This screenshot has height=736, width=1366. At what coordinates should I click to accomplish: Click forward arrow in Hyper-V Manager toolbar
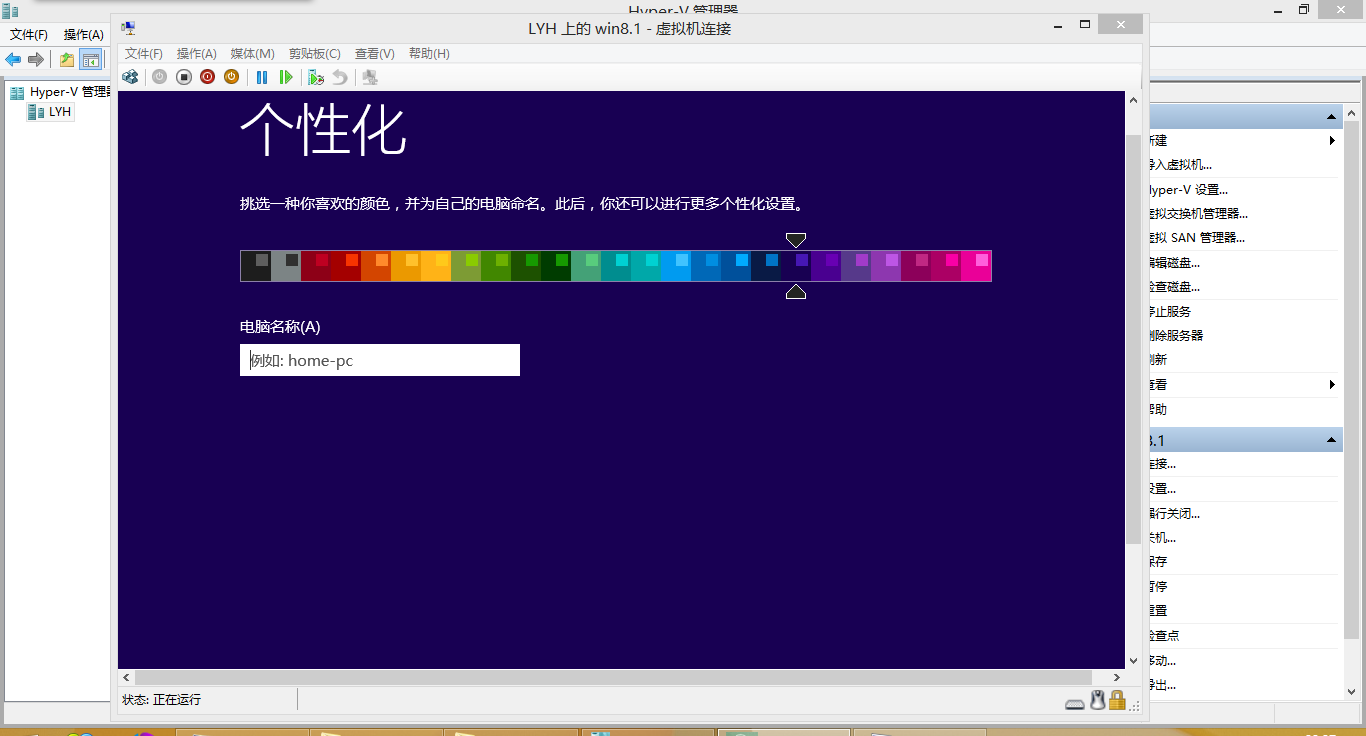pyautogui.click(x=36, y=60)
